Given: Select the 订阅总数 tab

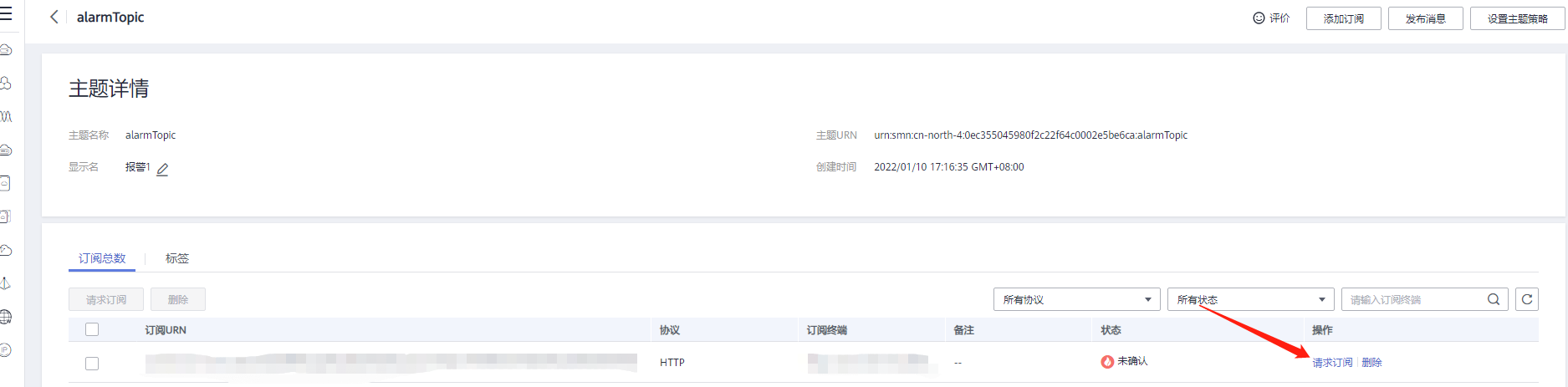Looking at the screenshot, I should point(102,258).
